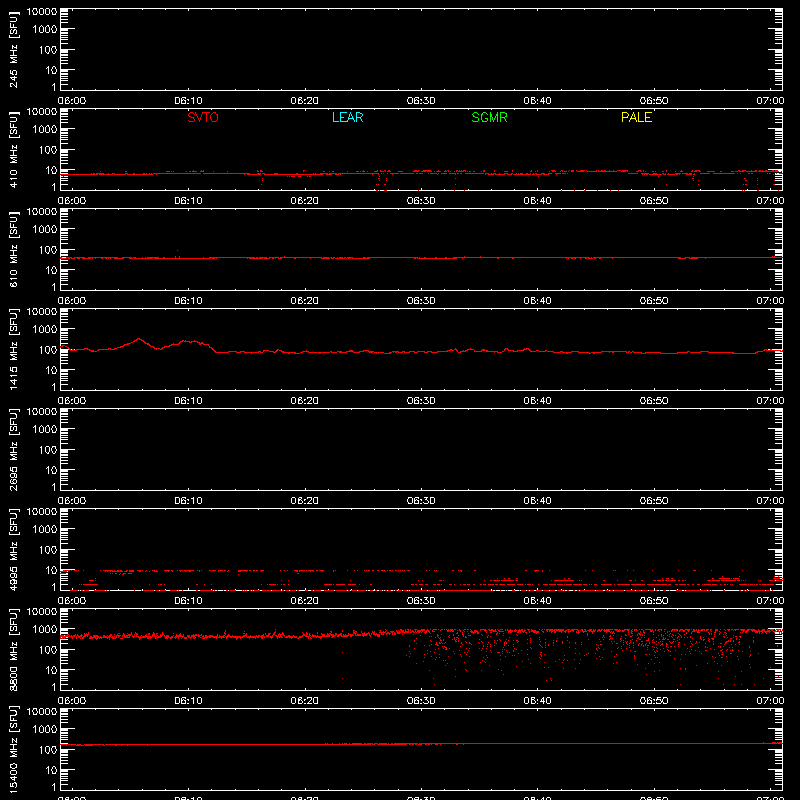Click 07:00 tick label below 4995 MHz panel
This screenshot has height=800, width=800.
point(770,601)
